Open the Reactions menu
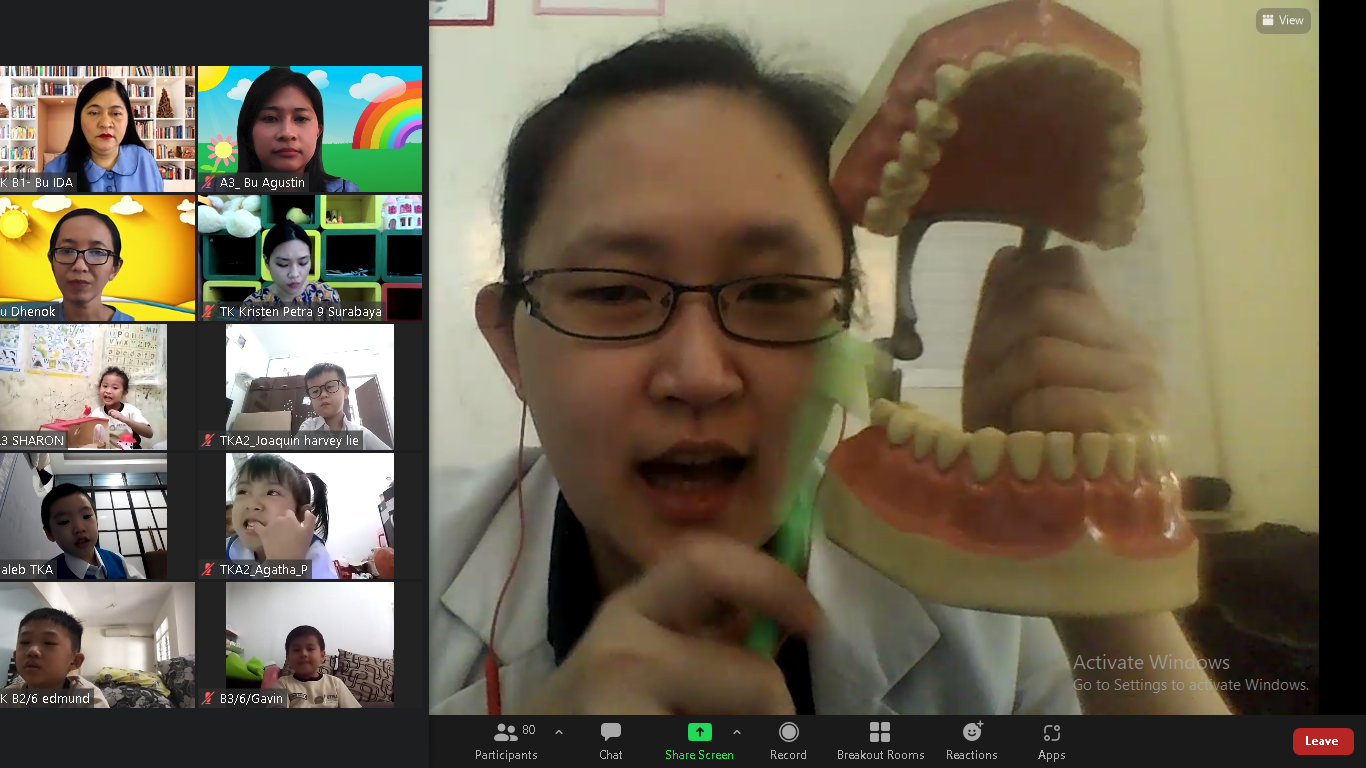The width and height of the screenshot is (1366, 768). tap(972, 741)
